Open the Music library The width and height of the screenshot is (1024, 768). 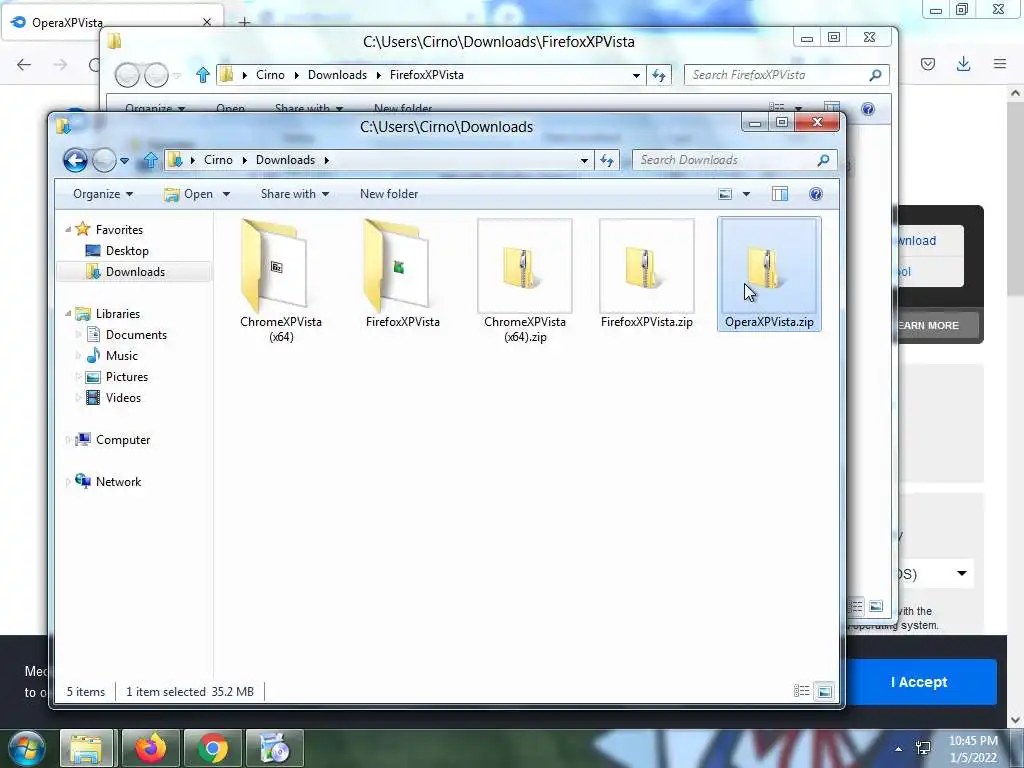(121, 355)
